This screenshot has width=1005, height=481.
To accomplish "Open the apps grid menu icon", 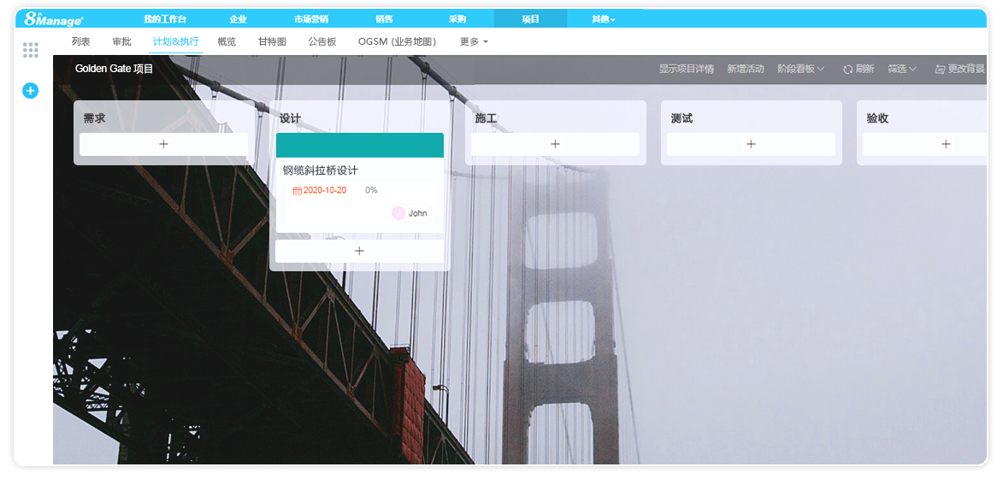I will point(30,50).
